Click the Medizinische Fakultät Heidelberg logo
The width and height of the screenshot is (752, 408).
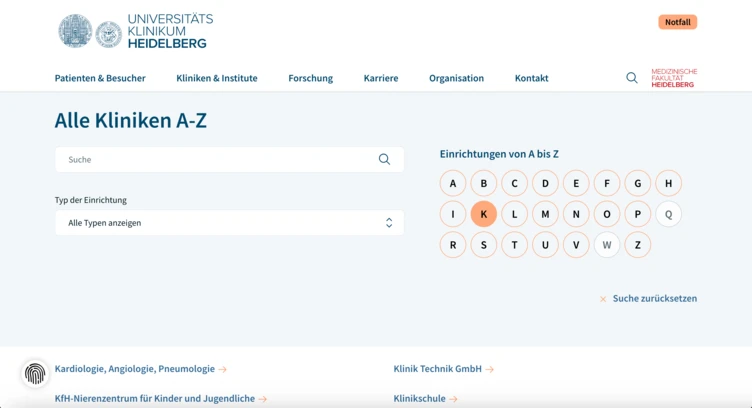click(674, 78)
